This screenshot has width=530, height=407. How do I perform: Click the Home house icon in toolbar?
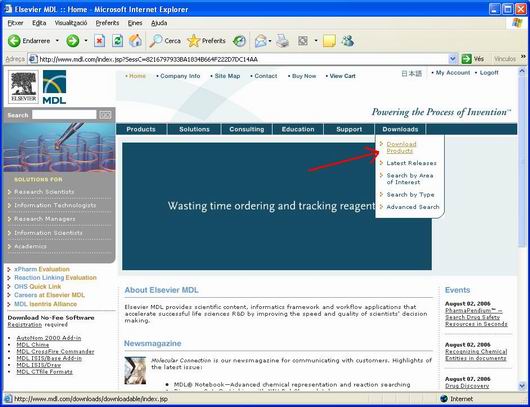click(x=136, y=41)
